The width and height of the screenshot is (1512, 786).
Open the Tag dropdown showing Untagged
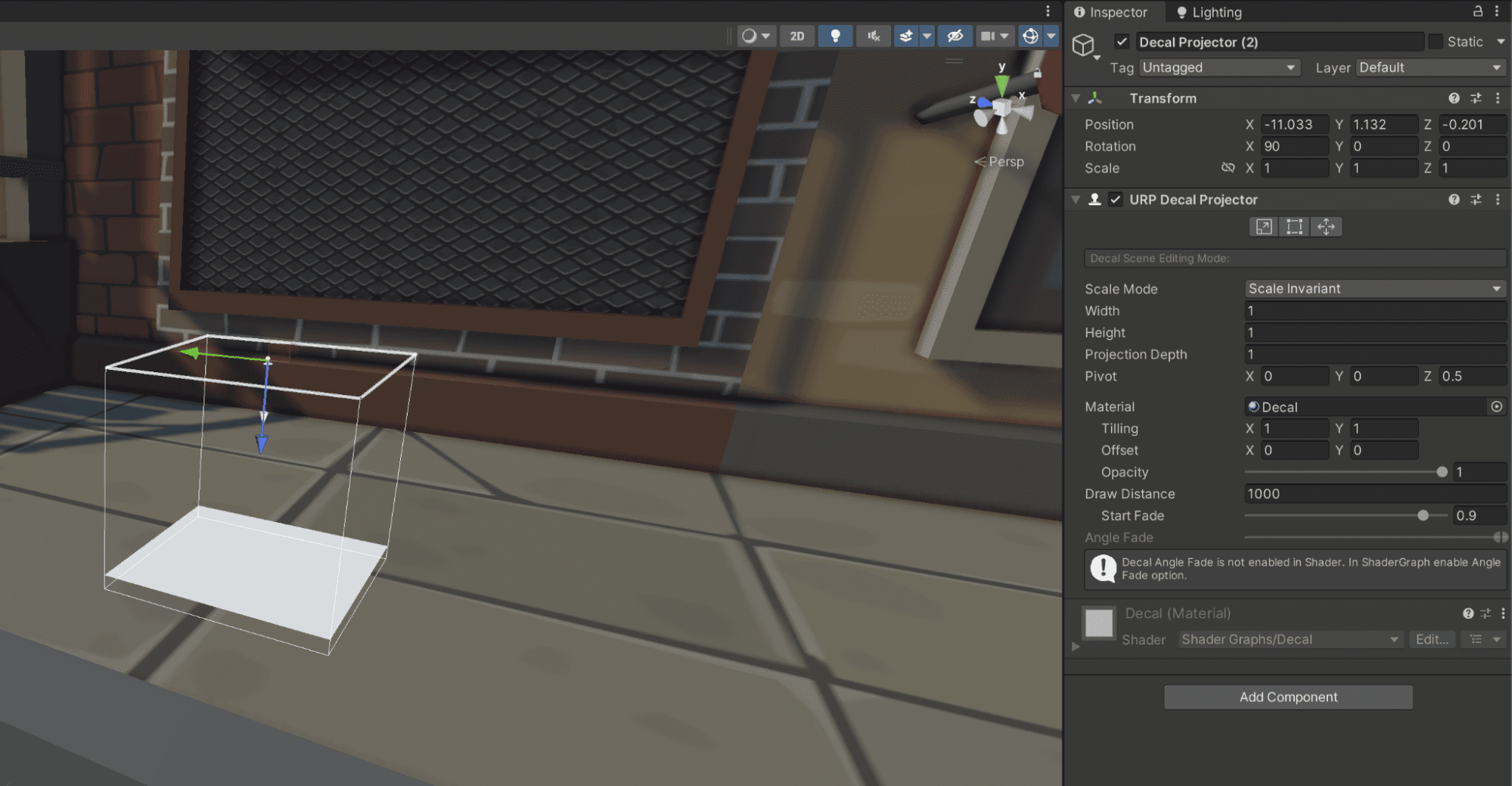click(1219, 67)
